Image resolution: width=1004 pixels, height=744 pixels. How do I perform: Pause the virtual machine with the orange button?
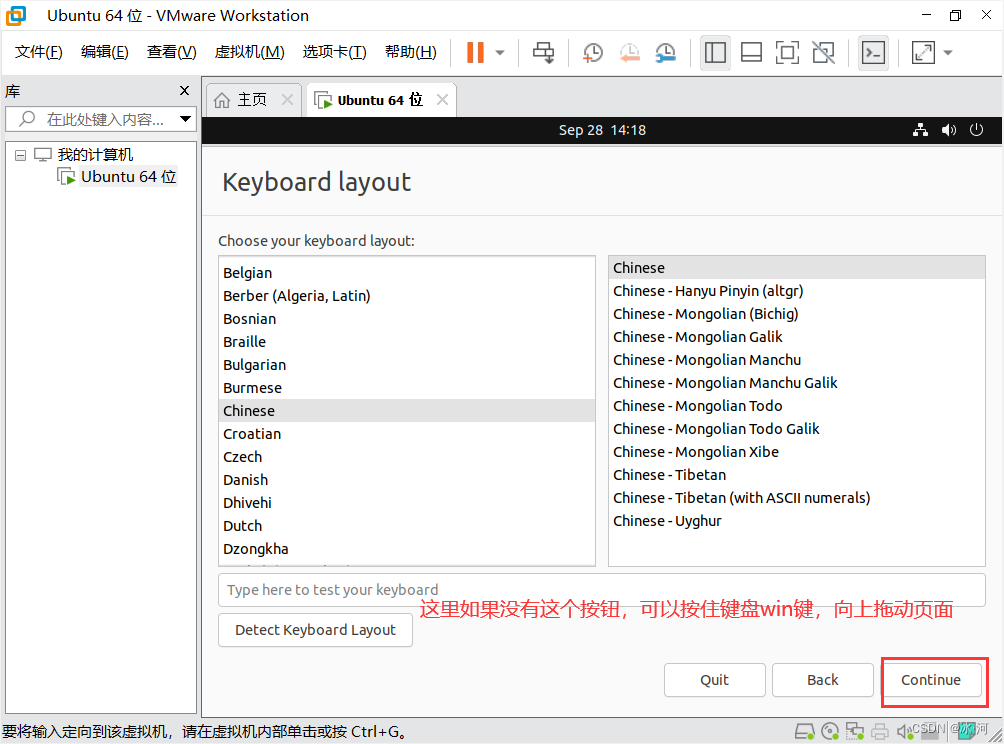coord(475,53)
